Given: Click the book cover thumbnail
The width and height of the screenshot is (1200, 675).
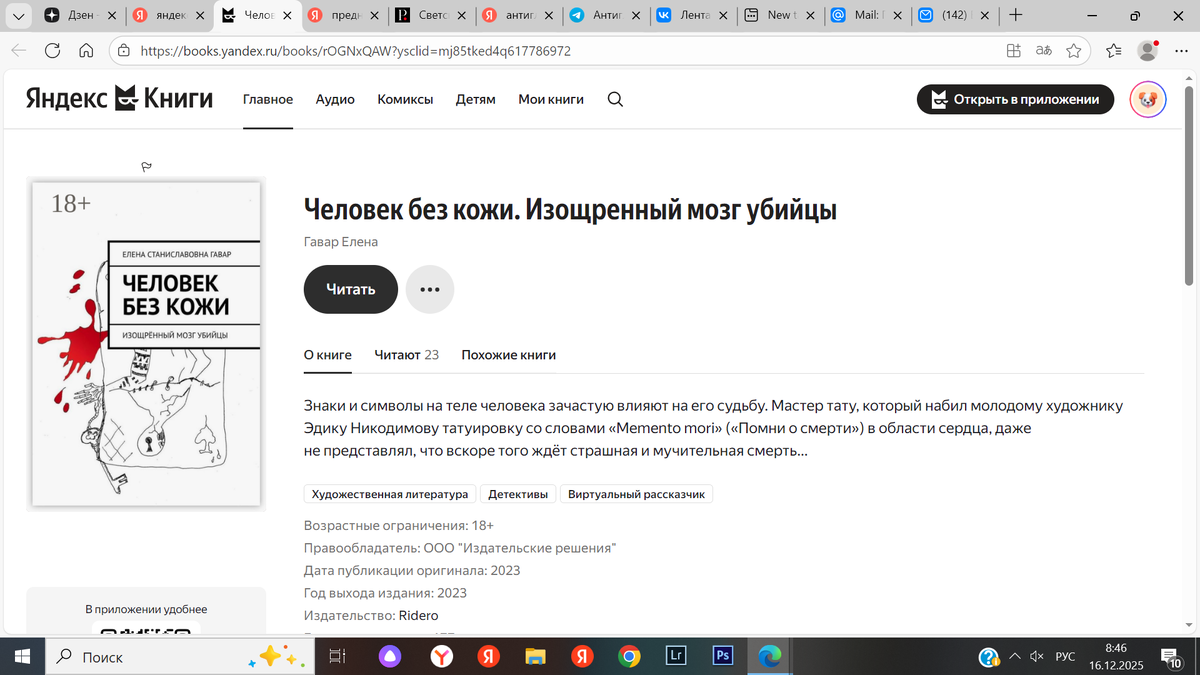Looking at the screenshot, I should pyautogui.click(x=147, y=343).
